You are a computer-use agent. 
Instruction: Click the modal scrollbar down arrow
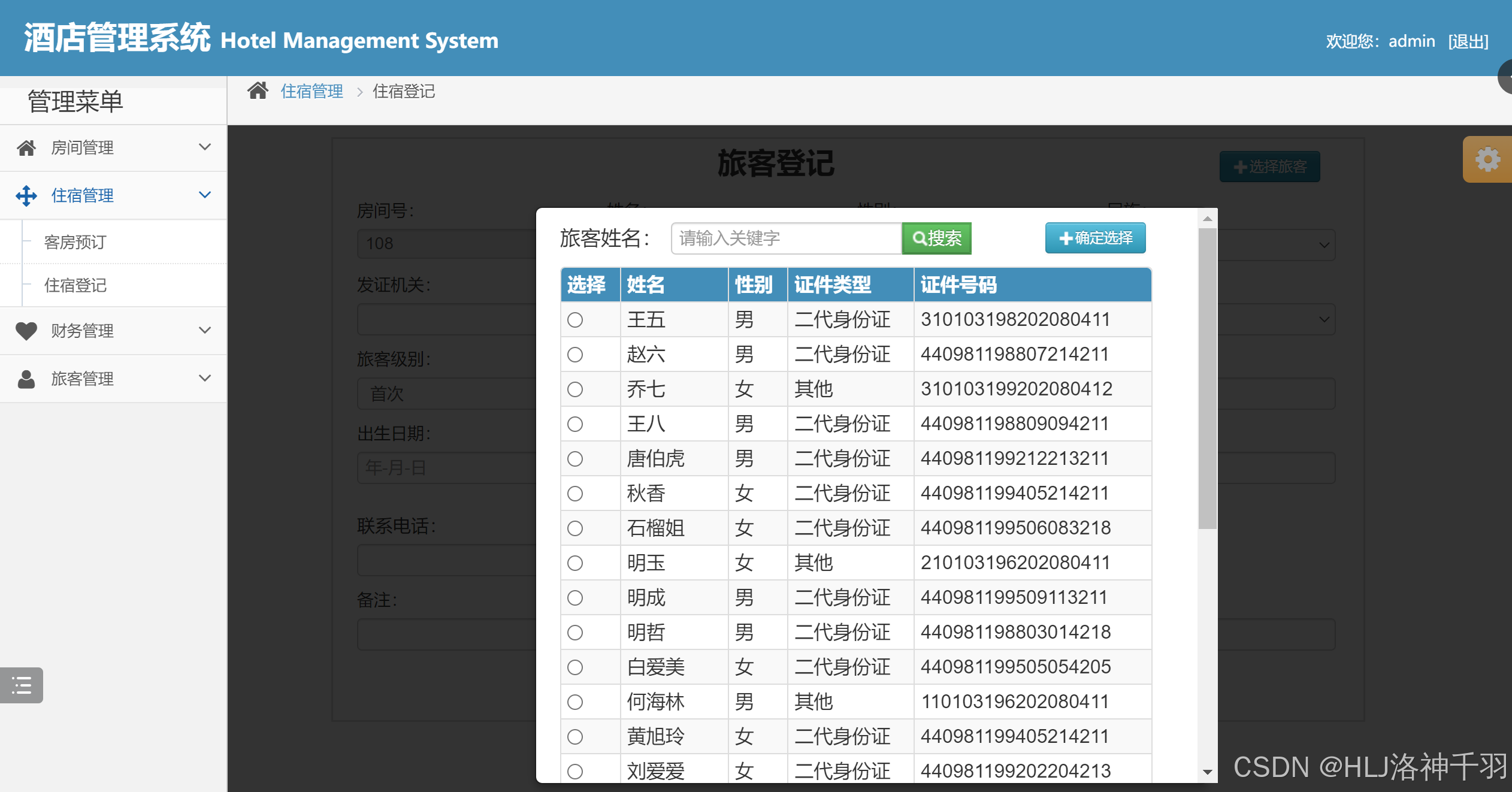pos(1208,772)
